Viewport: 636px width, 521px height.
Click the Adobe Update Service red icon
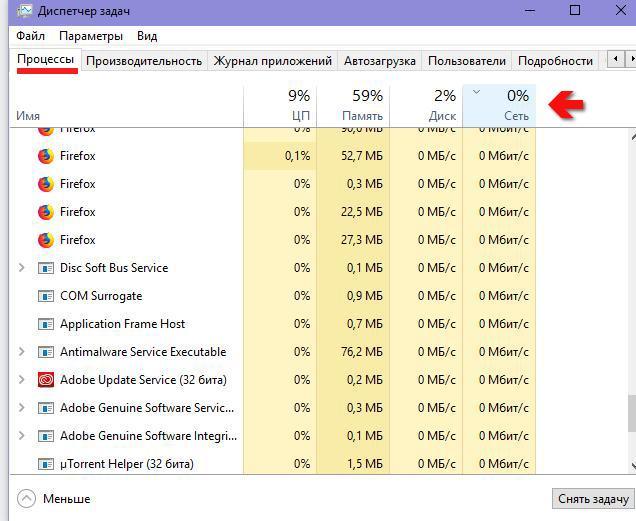(x=45, y=380)
